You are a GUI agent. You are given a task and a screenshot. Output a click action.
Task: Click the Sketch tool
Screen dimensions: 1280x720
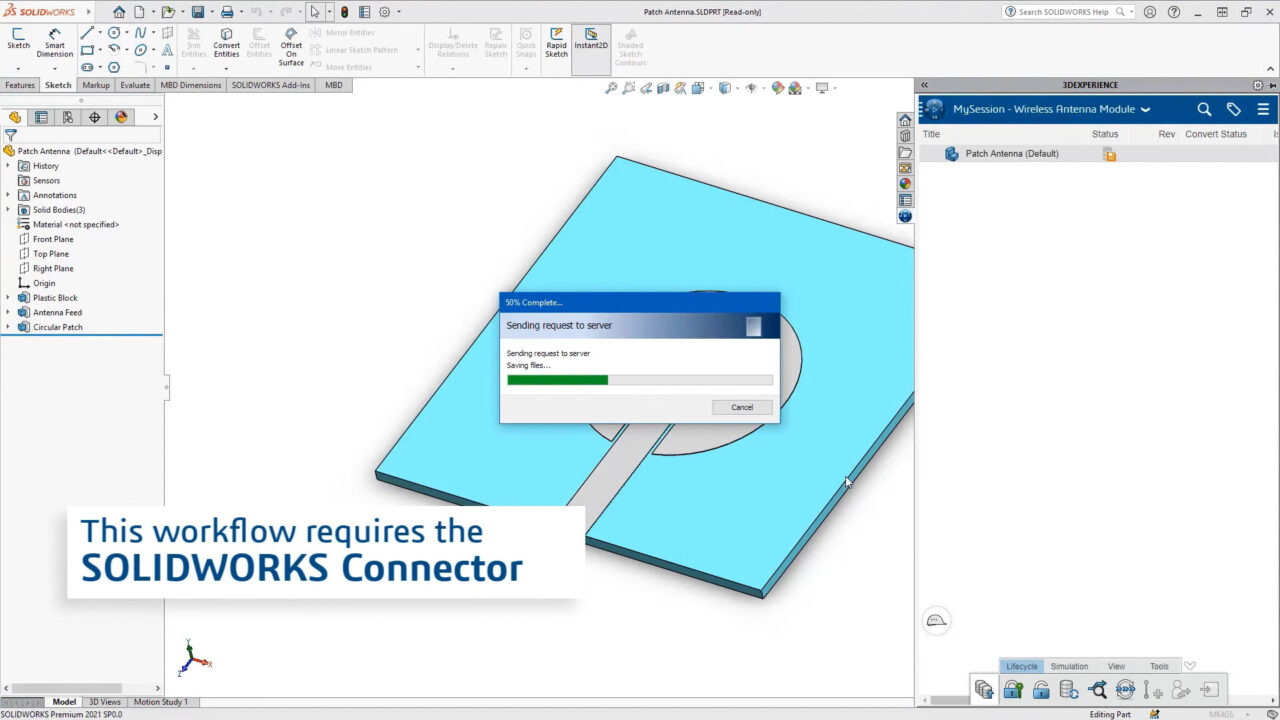pos(18,39)
